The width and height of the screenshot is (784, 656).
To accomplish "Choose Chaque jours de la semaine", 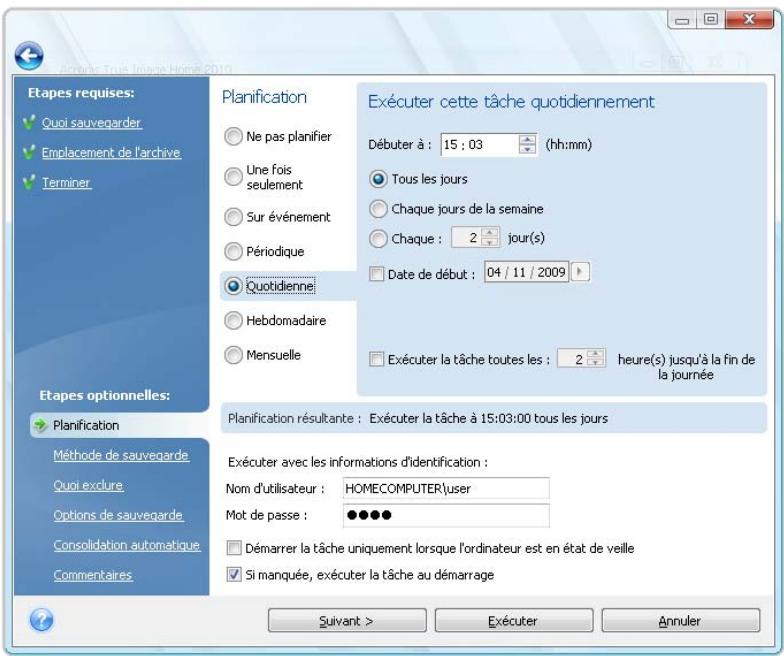I will point(378,209).
